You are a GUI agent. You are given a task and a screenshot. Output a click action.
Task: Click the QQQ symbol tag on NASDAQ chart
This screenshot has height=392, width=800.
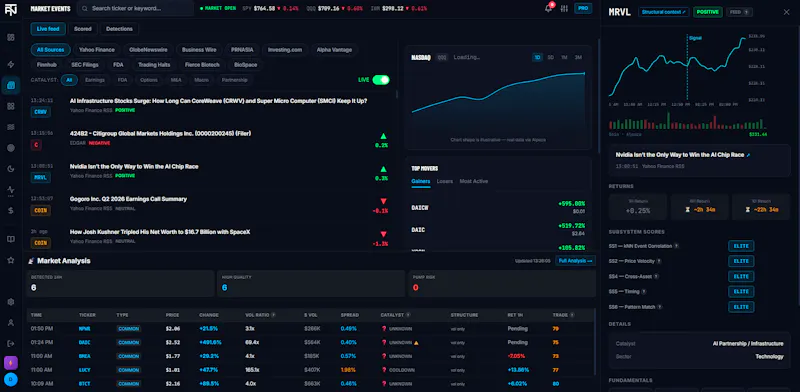(x=442, y=58)
